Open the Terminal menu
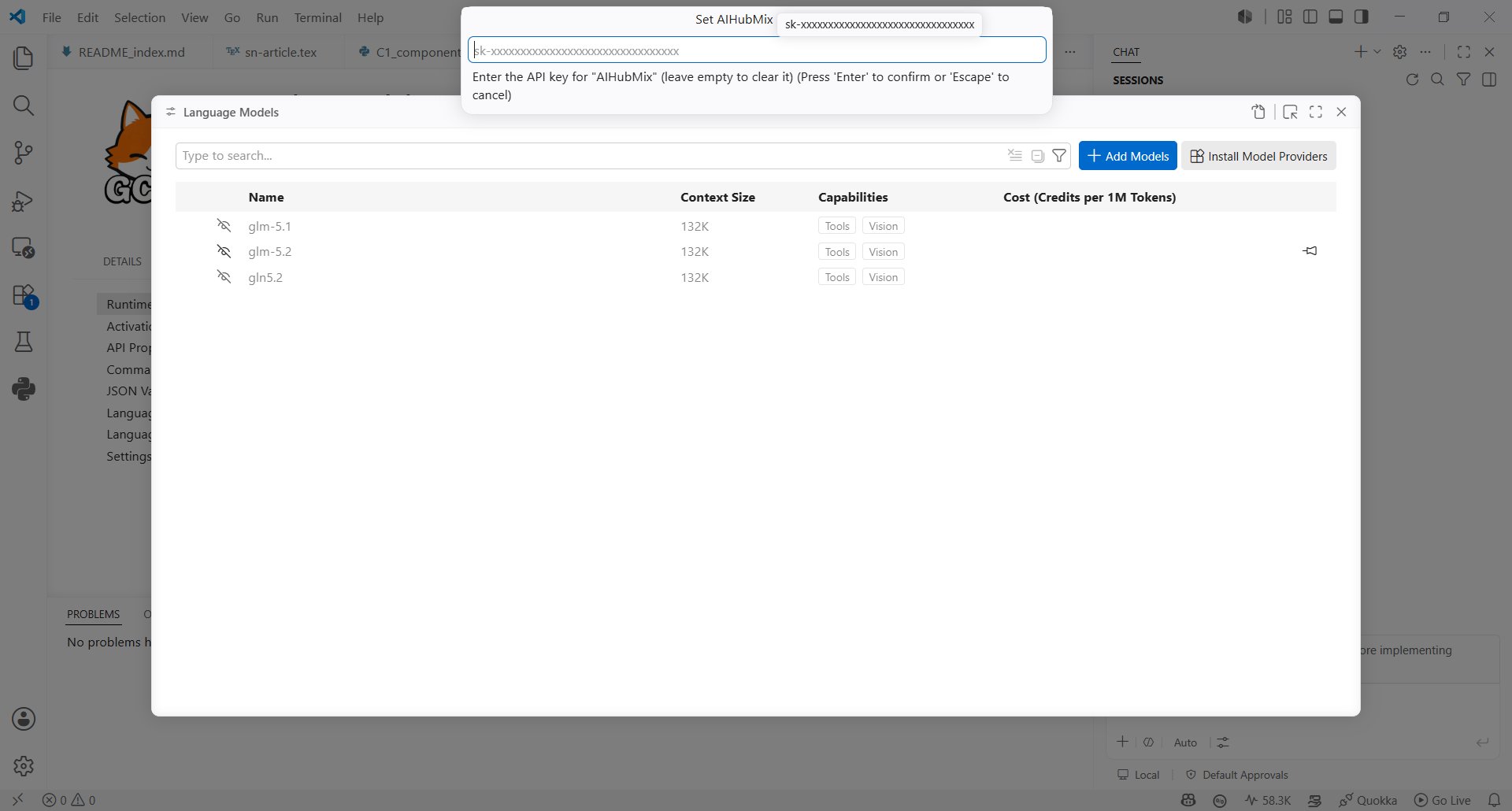Viewport: 1512px width, 811px height. [318, 17]
